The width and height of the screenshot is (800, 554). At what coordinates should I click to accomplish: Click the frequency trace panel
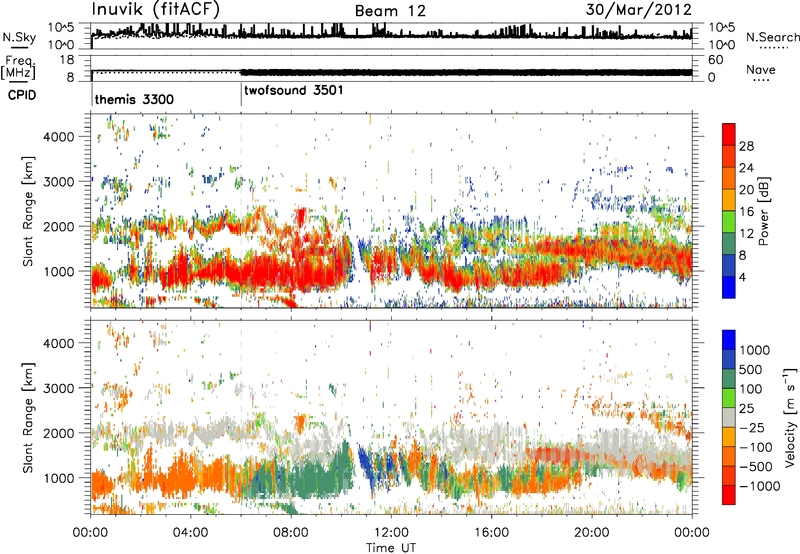tap(391, 68)
